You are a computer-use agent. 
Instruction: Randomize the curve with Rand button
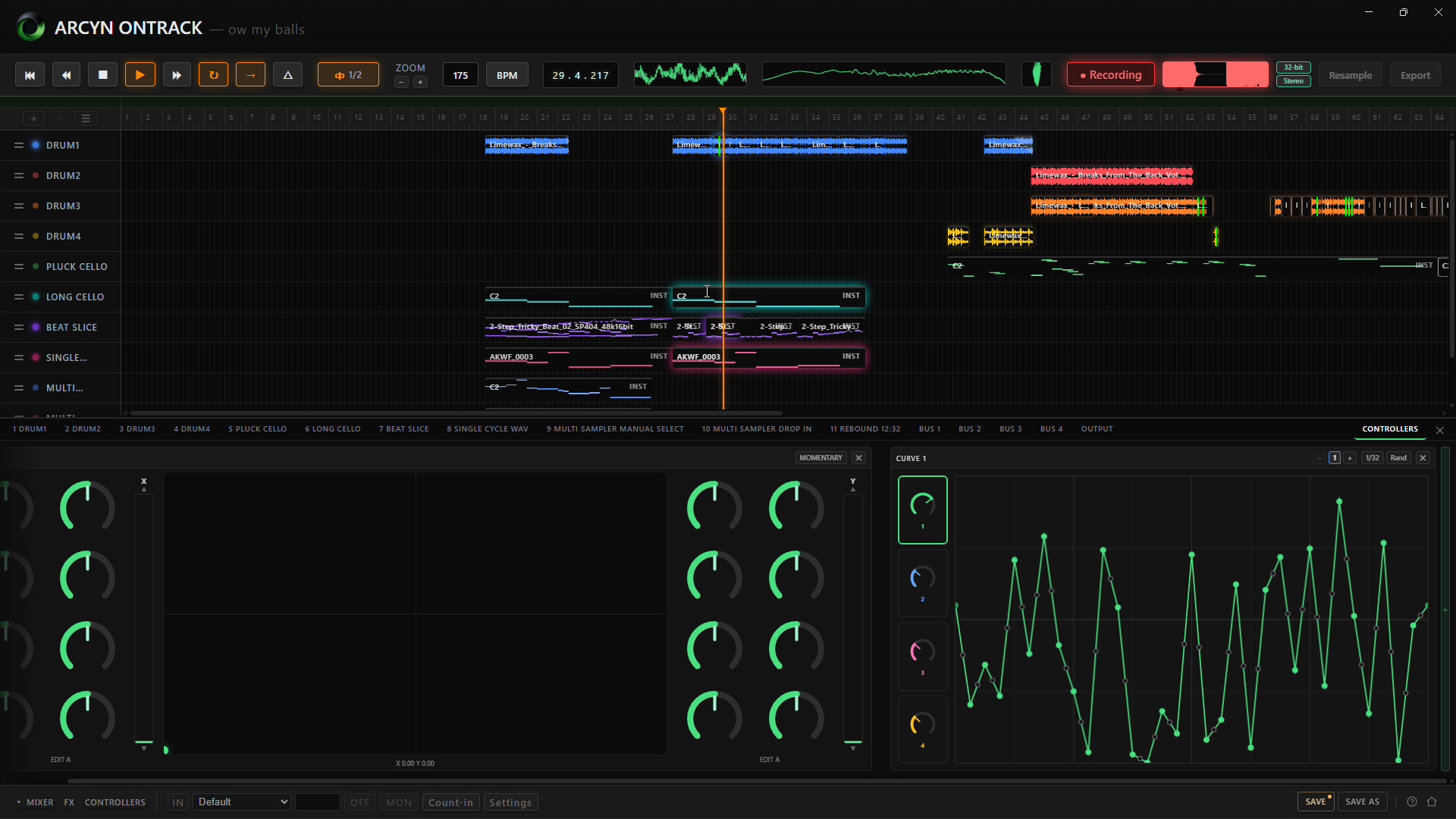coord(1398,458)
